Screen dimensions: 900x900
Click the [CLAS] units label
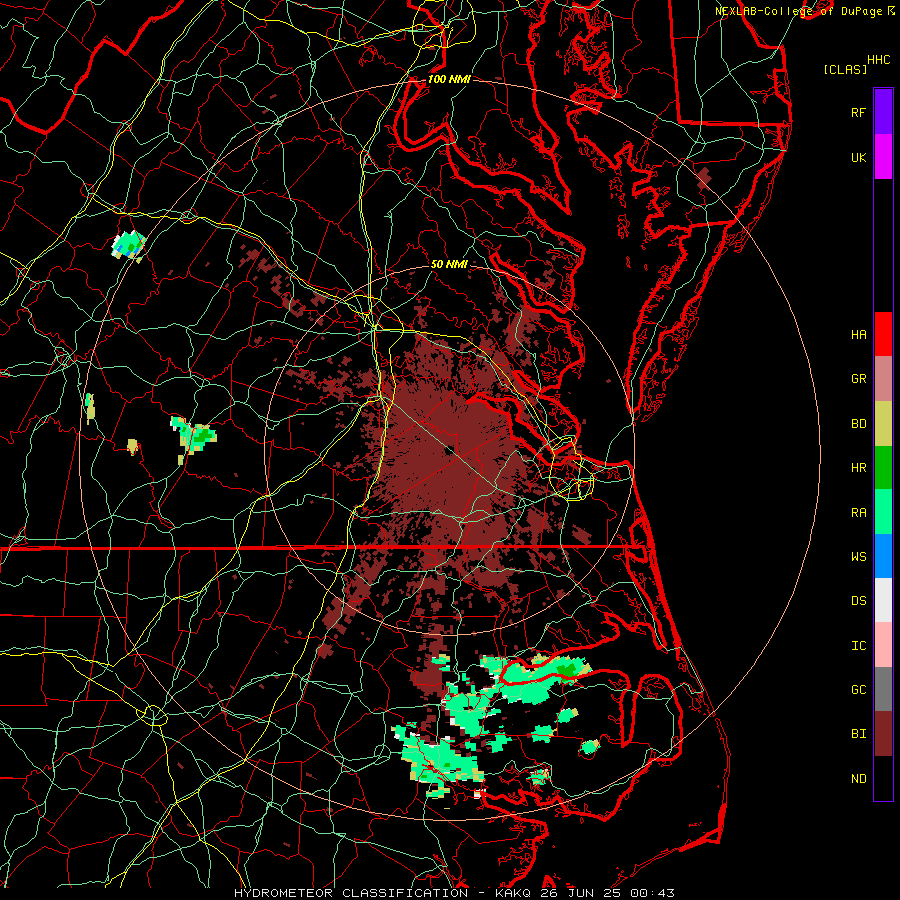845,70
